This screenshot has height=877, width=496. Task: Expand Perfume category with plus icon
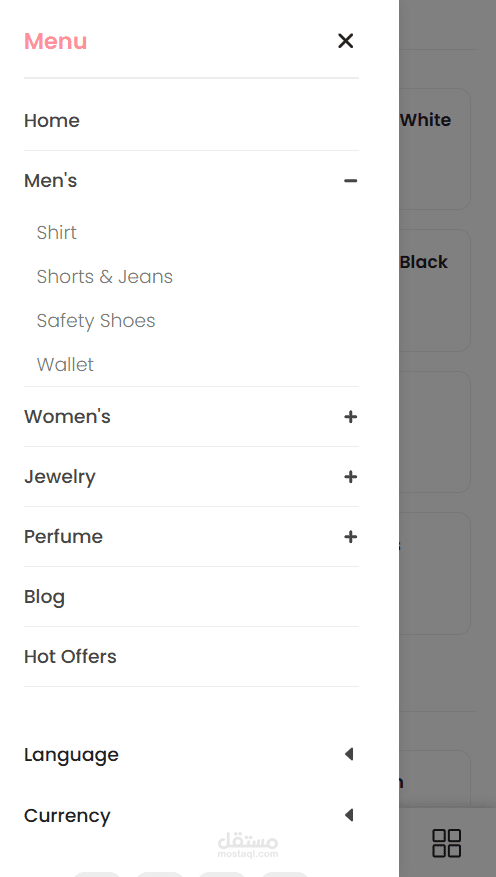click(351, 537)
